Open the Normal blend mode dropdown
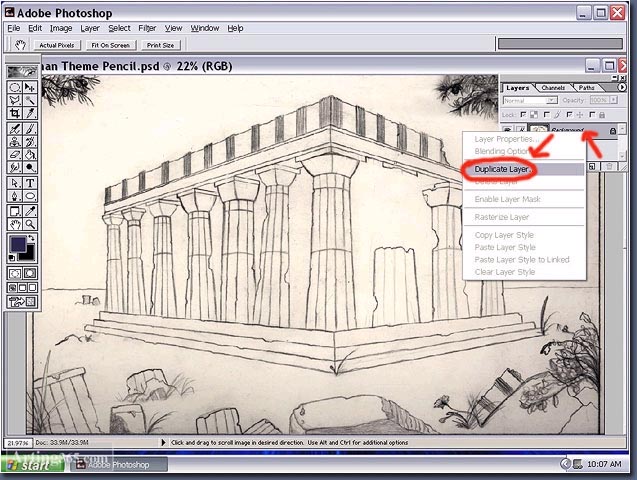 coord(530,100)
